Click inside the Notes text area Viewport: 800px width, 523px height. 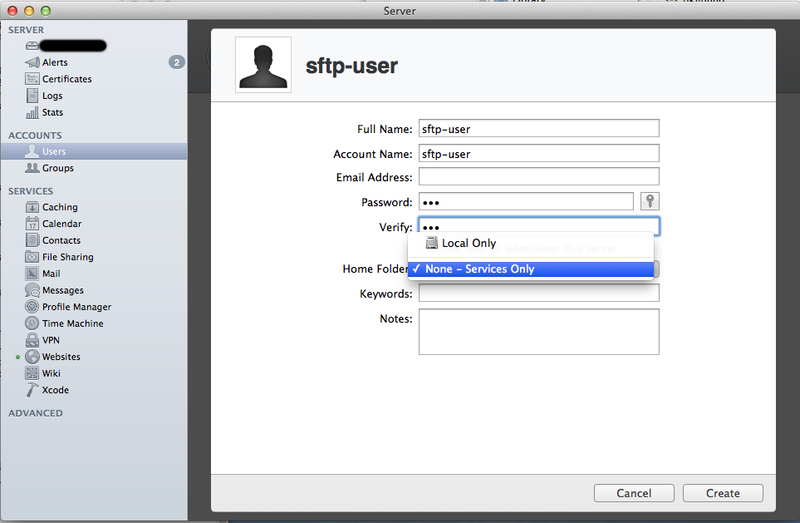[538, 331]
